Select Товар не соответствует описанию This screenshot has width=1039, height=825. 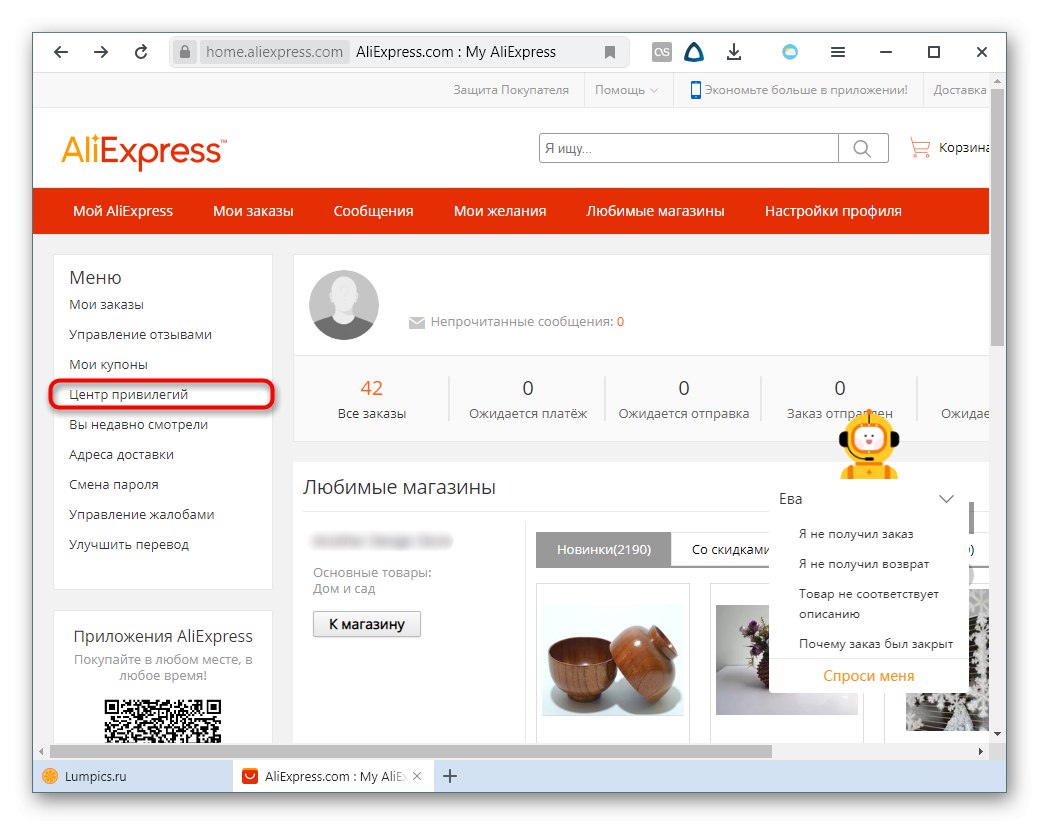(x=868, y=604)
